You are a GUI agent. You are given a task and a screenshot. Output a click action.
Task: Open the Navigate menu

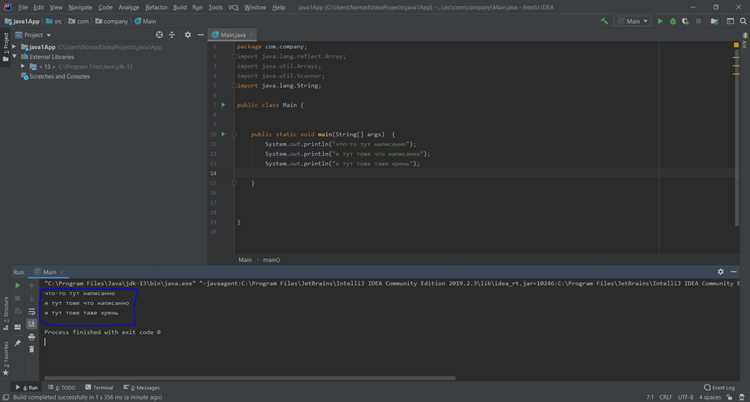[x=80, y=8]
